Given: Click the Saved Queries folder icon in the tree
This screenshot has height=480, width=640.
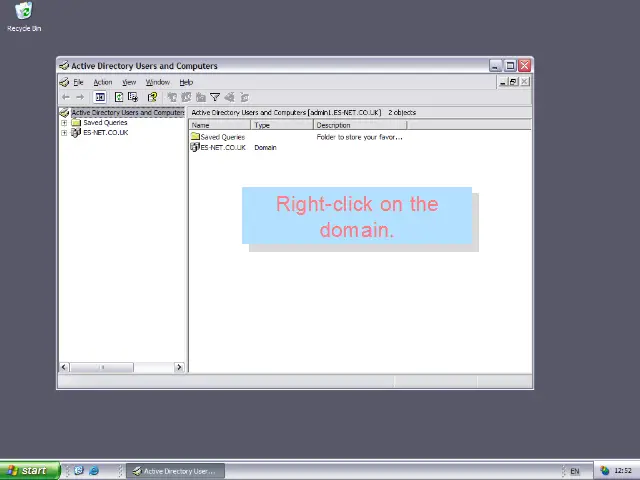Looking at the screenshot, I should click(x=76, y=122).
